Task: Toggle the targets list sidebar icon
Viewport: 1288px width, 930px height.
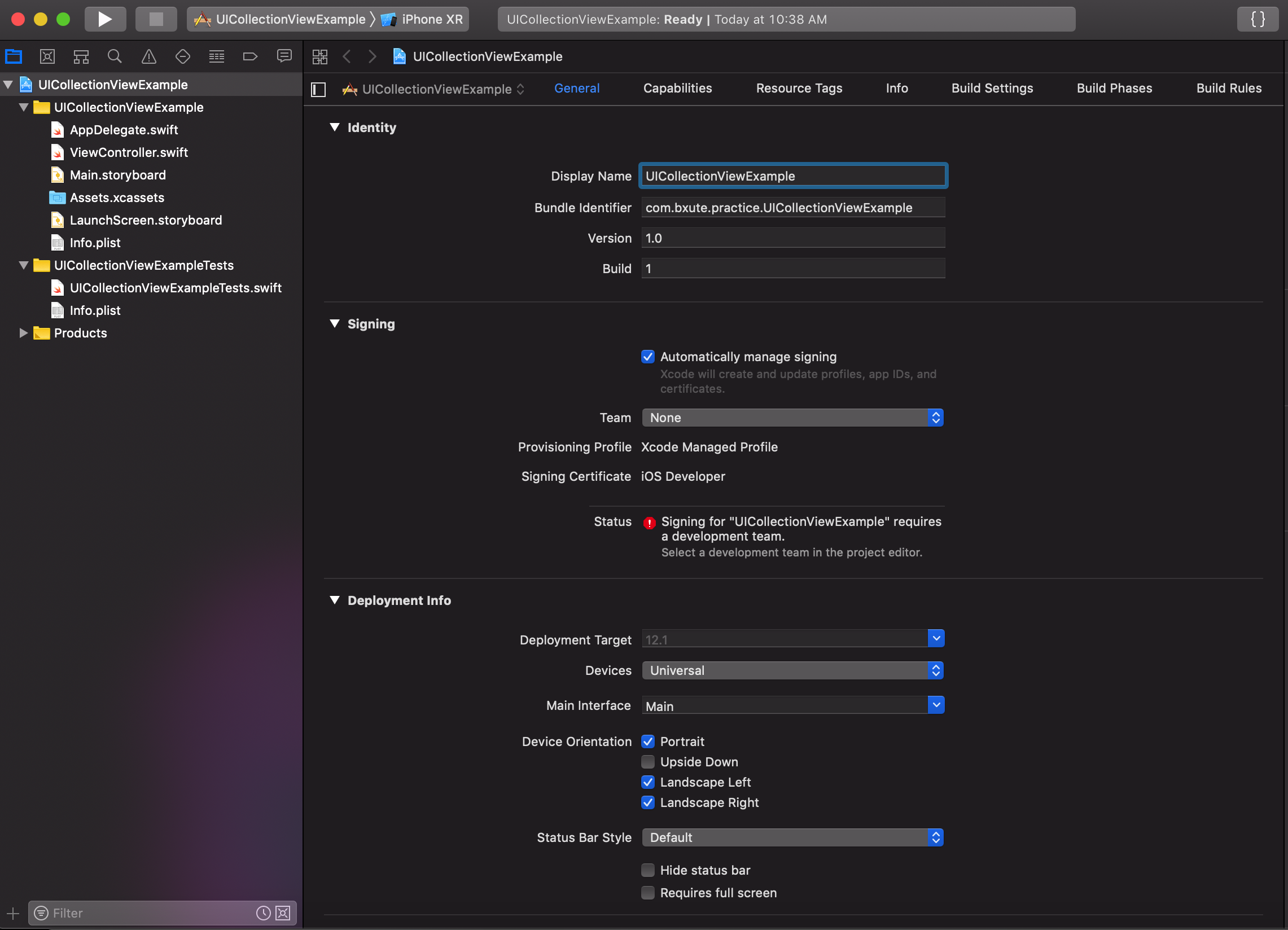Action: [318, 89]
